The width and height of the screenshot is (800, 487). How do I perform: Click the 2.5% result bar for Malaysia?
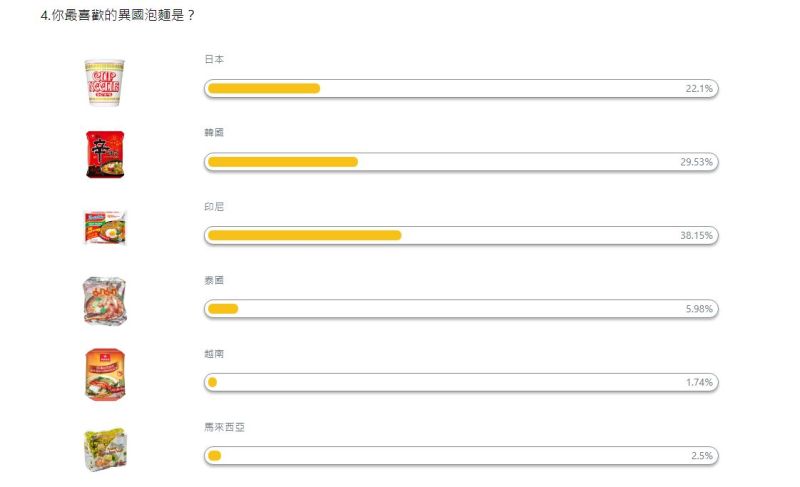click(461, 455)
